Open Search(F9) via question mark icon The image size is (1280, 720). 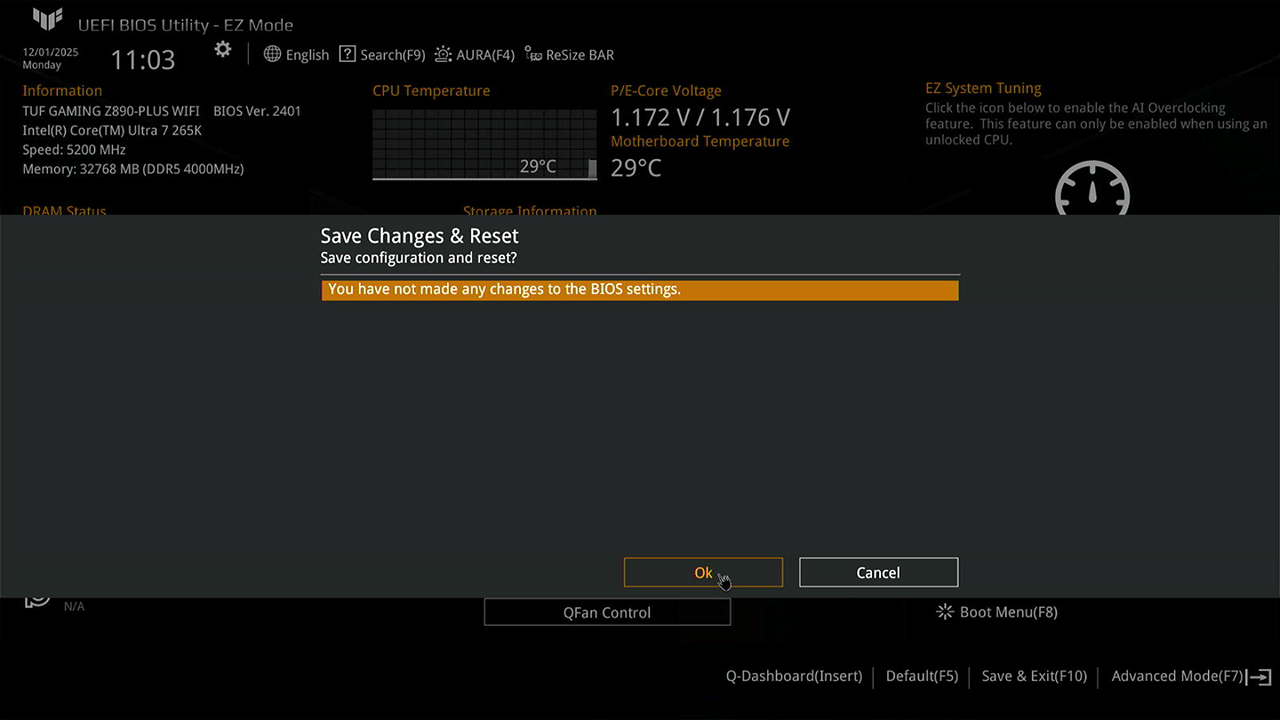(x=347, y=54)
